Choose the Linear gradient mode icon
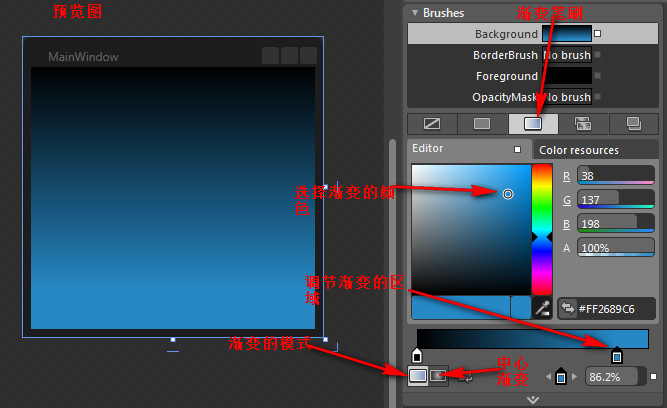The image size is (667, 408). 418,376
